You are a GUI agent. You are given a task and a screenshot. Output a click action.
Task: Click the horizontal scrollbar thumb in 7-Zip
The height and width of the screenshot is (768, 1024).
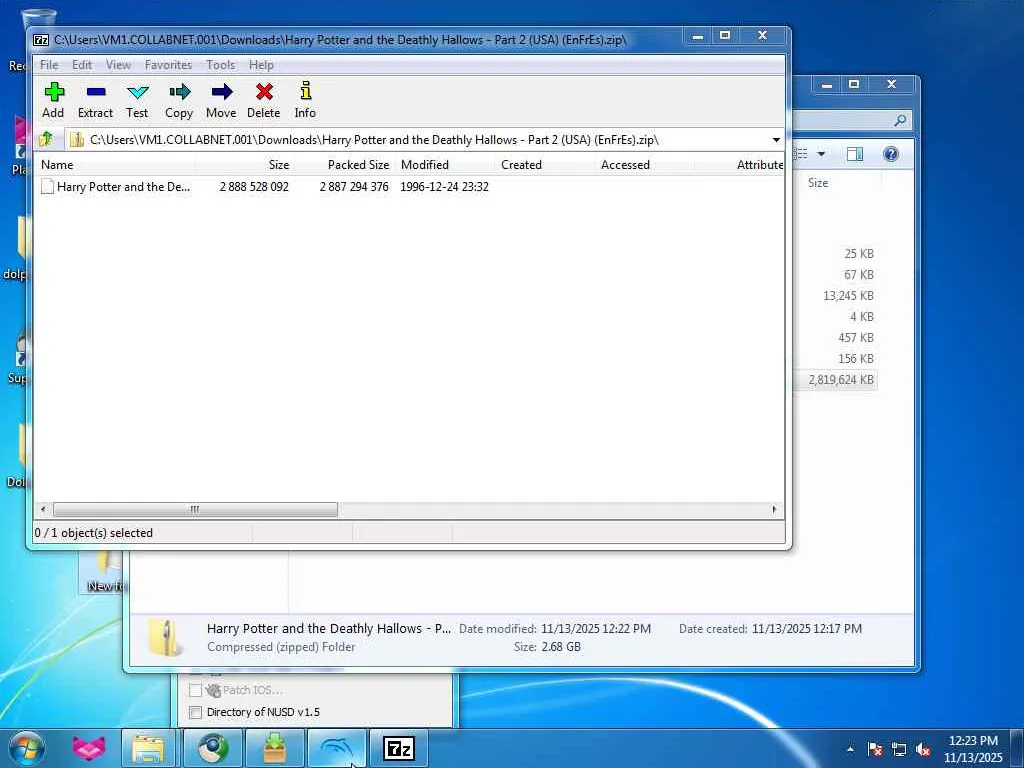click(195, 509)
